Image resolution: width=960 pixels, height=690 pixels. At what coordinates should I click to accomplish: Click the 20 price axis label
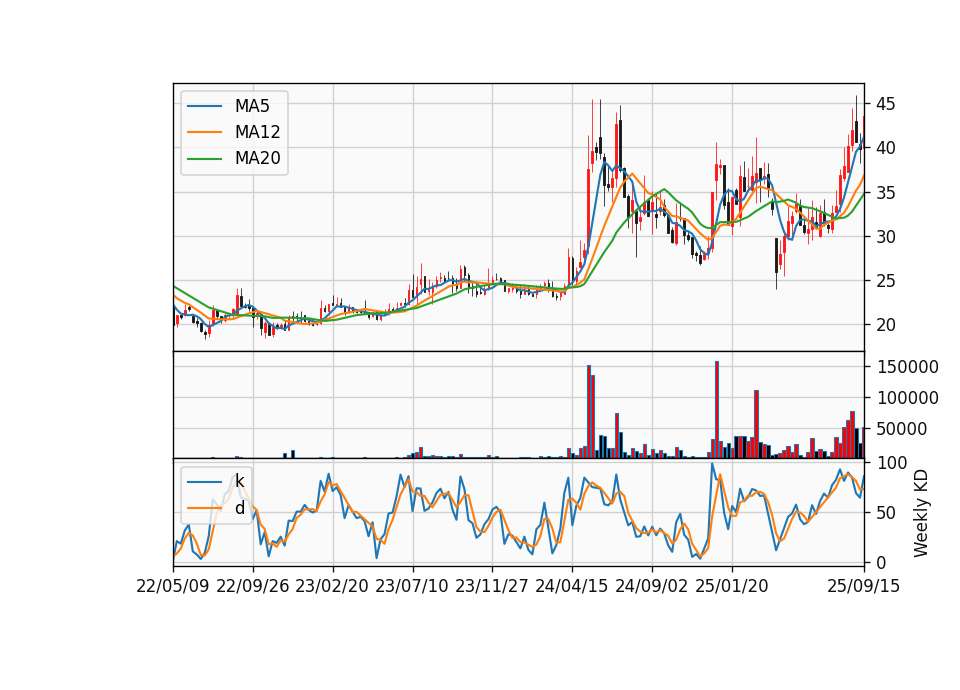pyautogui.click(x=886, y=325)
